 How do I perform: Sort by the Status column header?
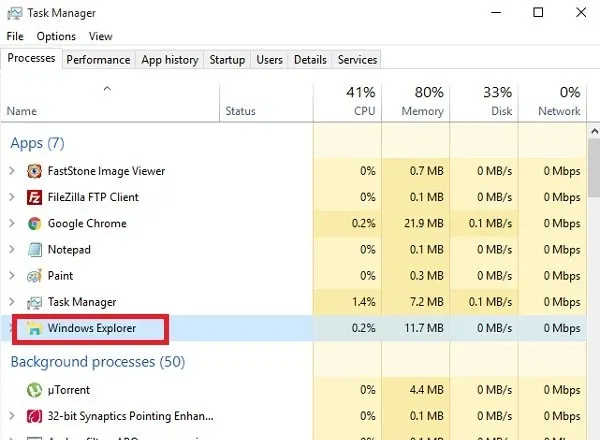(x=266, y=103)
